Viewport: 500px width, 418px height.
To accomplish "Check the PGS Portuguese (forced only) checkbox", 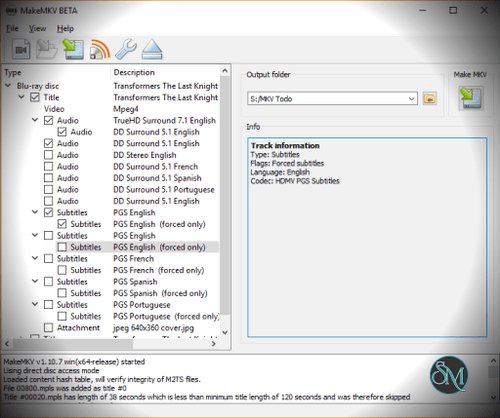I will coord(62,316).
